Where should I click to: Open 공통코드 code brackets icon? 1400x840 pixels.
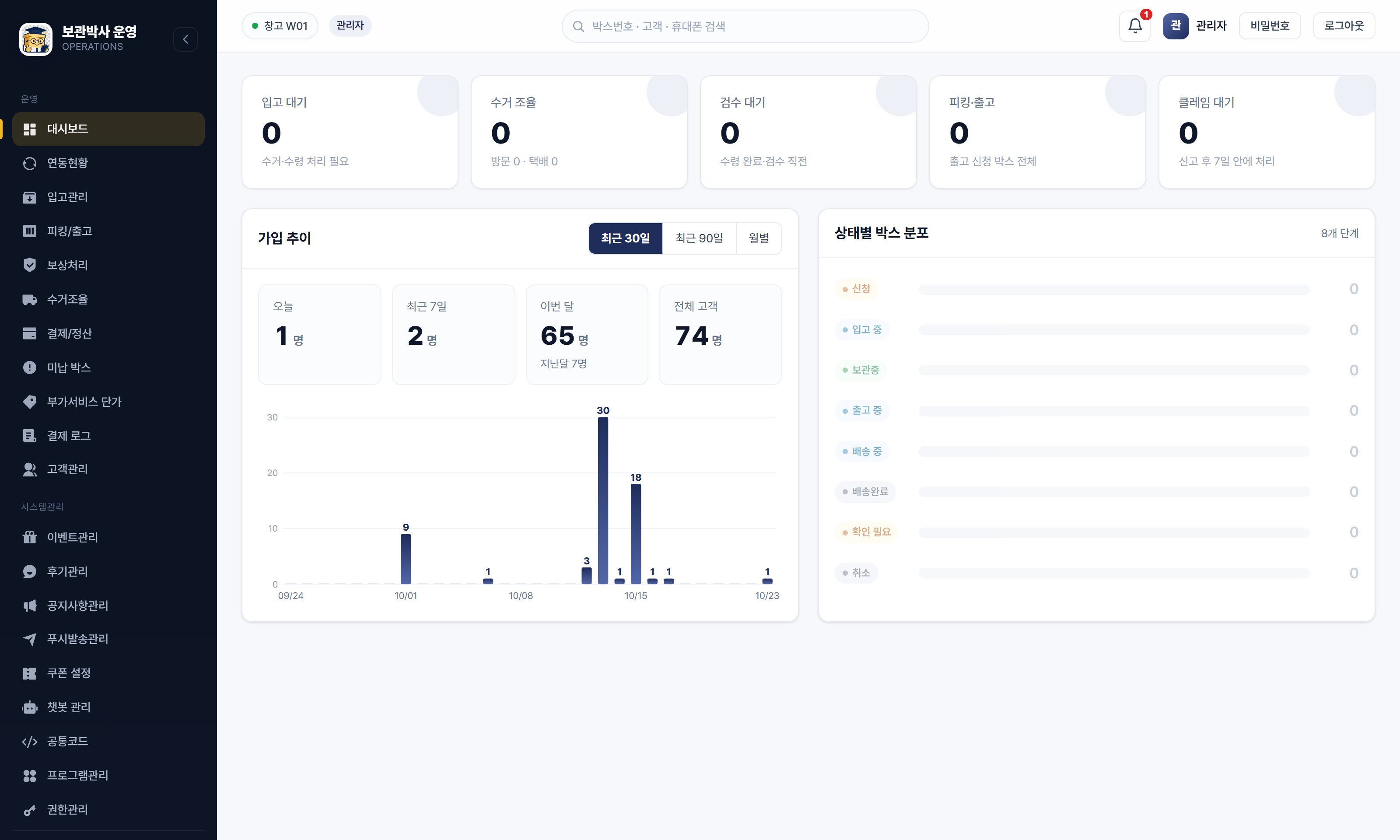point(29,742)
